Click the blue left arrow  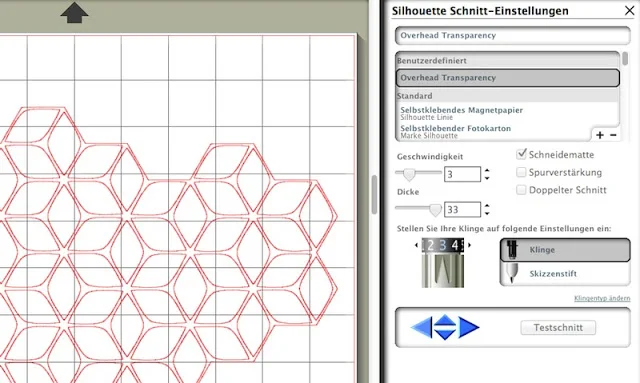422,327
